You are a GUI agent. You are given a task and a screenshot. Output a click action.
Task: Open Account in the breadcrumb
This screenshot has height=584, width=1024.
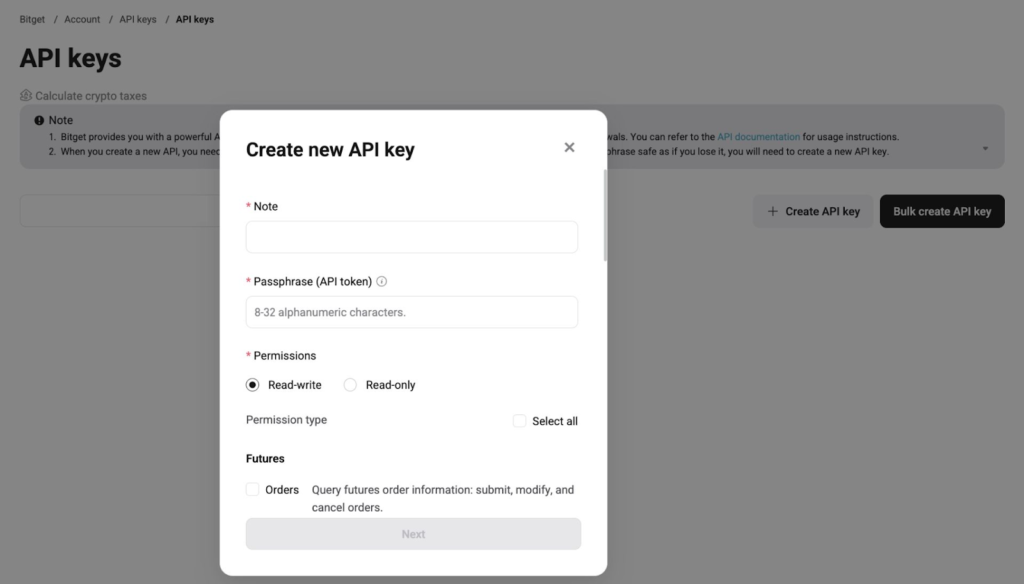(82, 19)
